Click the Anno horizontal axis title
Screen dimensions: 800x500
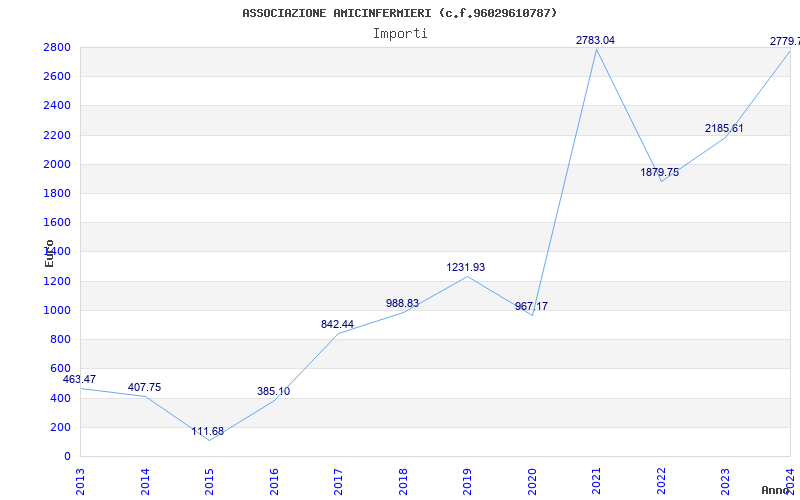point(776,490)
